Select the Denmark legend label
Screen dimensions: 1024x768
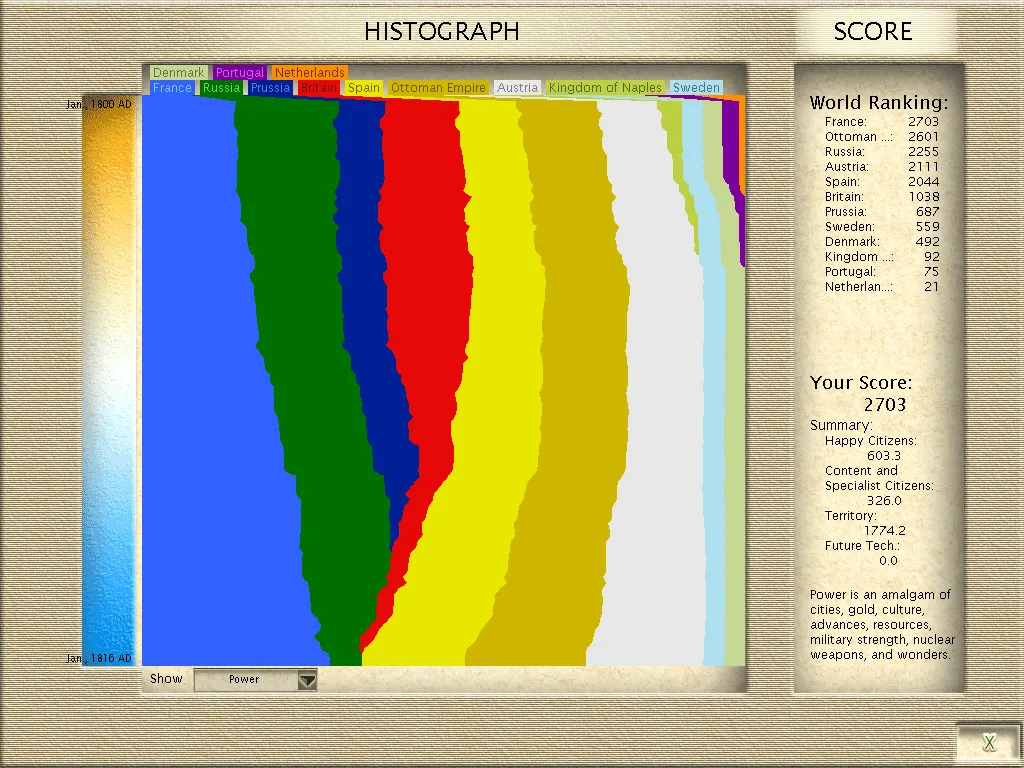coord(178,72)
